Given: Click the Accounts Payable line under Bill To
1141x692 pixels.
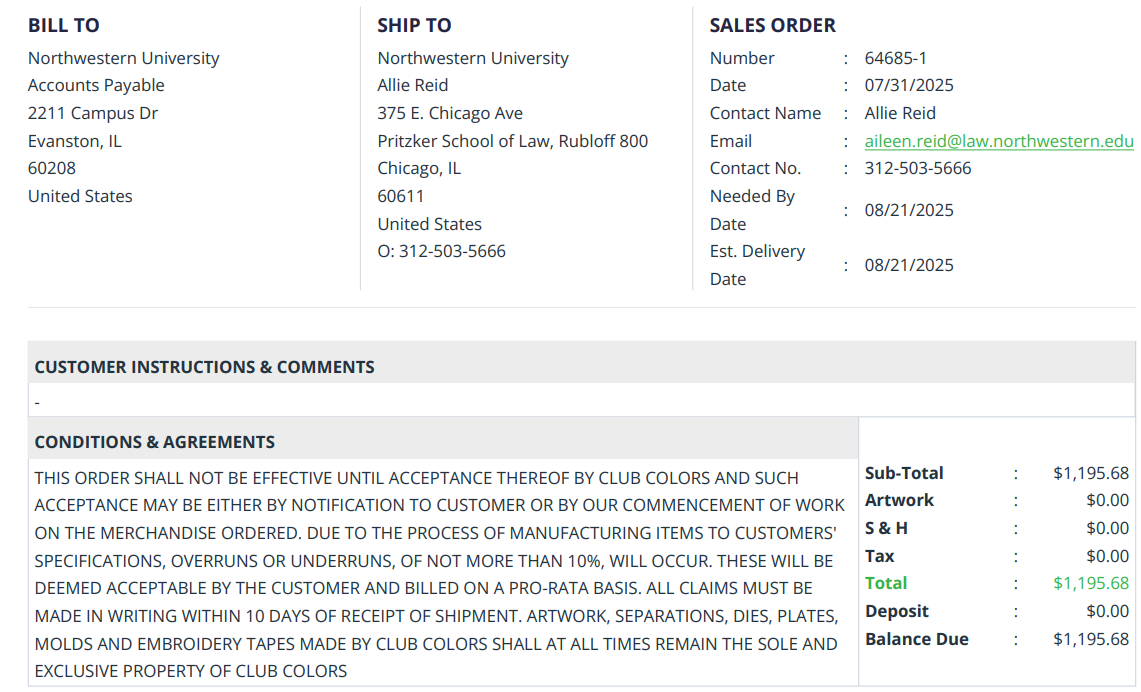Looking at the screenshot, I should [x=96, y=86].
